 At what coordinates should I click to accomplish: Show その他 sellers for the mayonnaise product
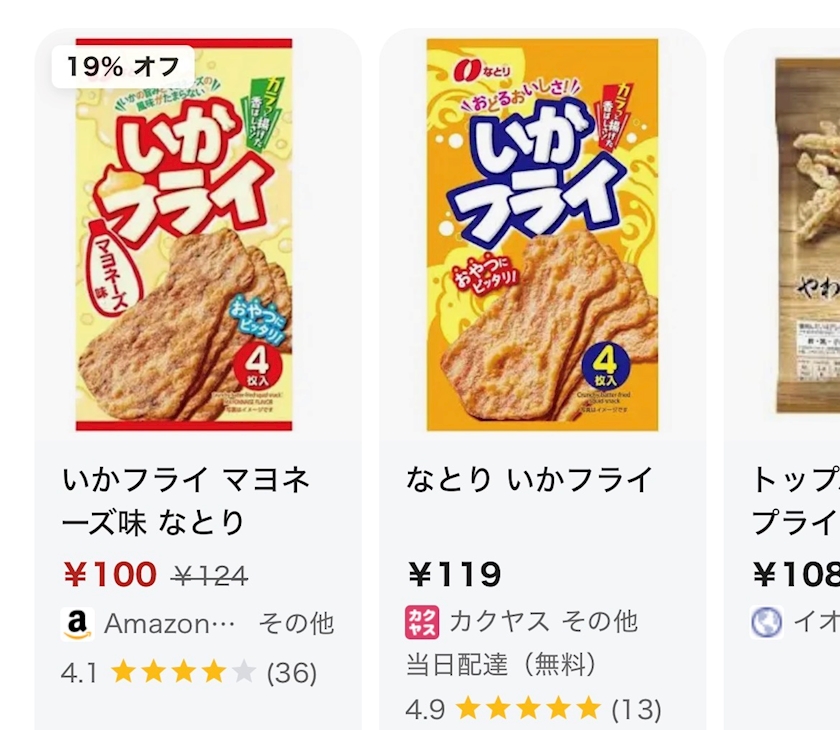[x=296, y=624]
